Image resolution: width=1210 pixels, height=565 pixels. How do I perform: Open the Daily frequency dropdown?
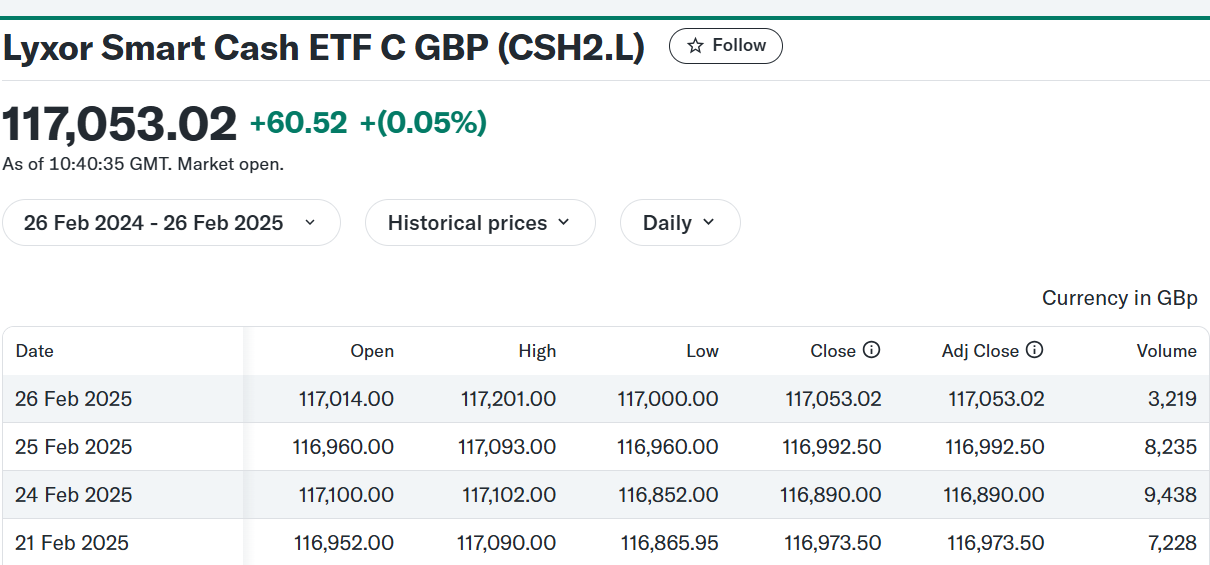tap(680, 223)
